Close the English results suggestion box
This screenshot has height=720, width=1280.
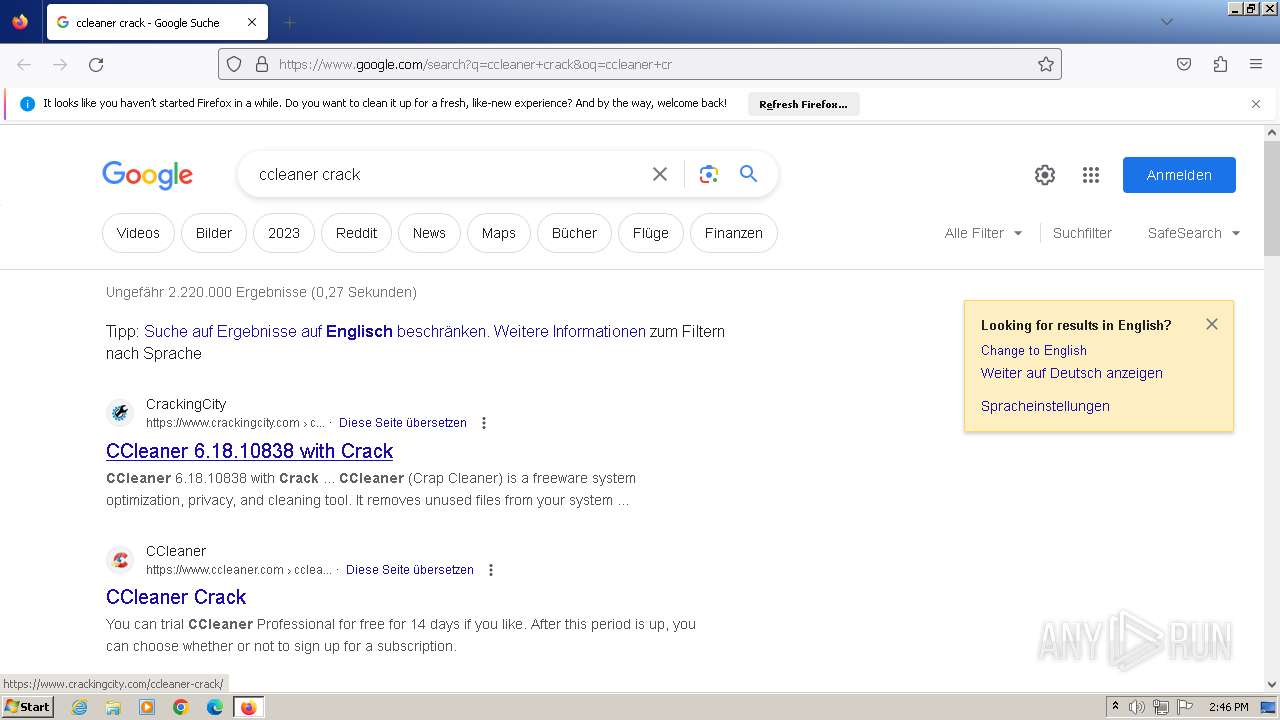(x=1212, y=324)
